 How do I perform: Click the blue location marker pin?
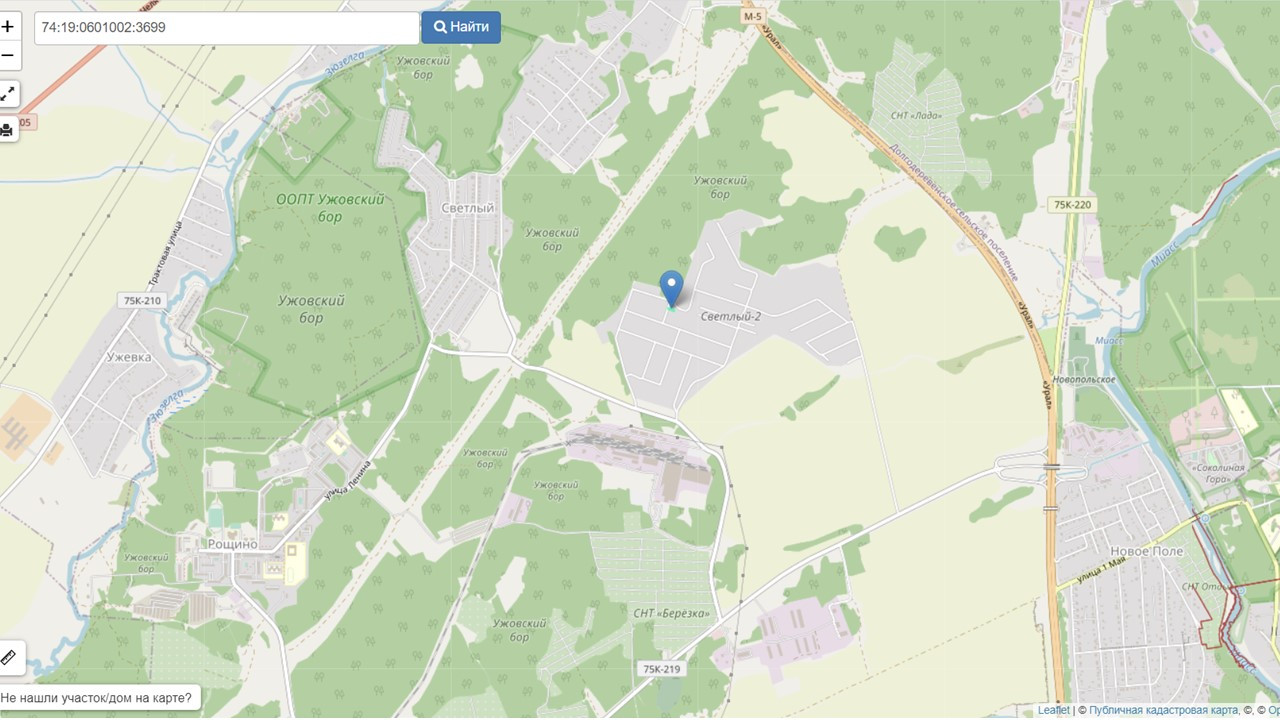pyautogui.click(x=672, y=289)
